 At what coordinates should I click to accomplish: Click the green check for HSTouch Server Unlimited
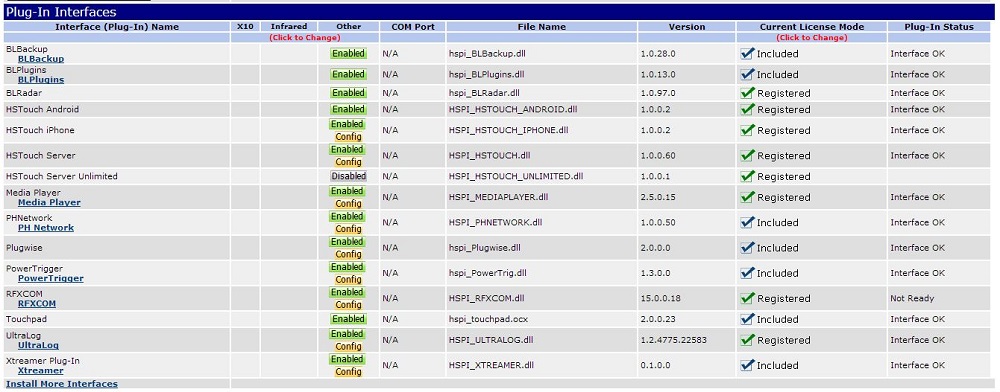point(747,177)
